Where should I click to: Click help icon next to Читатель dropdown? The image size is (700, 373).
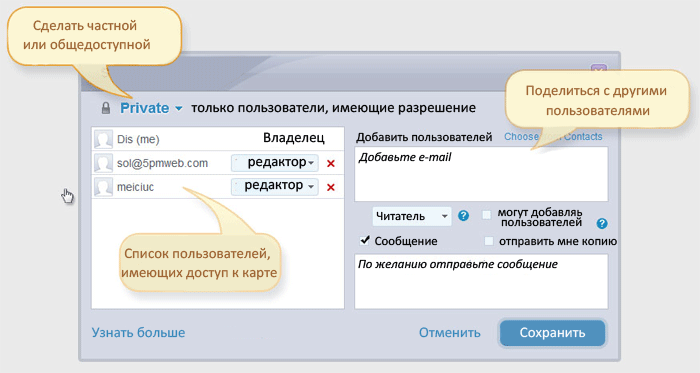pyautogui.click(x=464, y=216)
